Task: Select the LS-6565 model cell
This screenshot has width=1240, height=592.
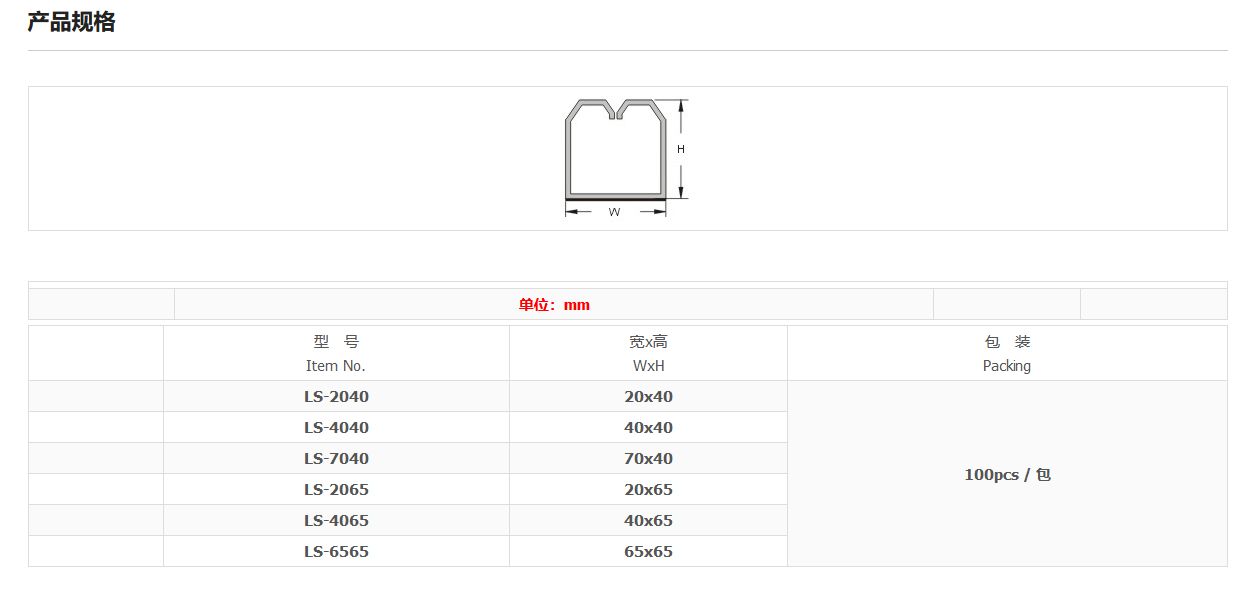Action: click(x=336, y=552)
